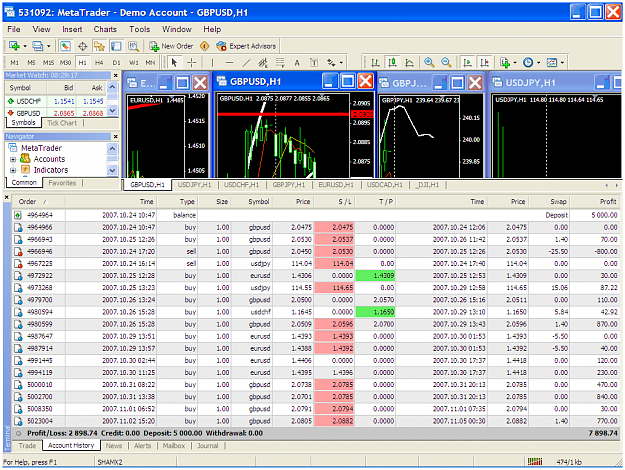Select the D1 timeframe

pos(116,63)
